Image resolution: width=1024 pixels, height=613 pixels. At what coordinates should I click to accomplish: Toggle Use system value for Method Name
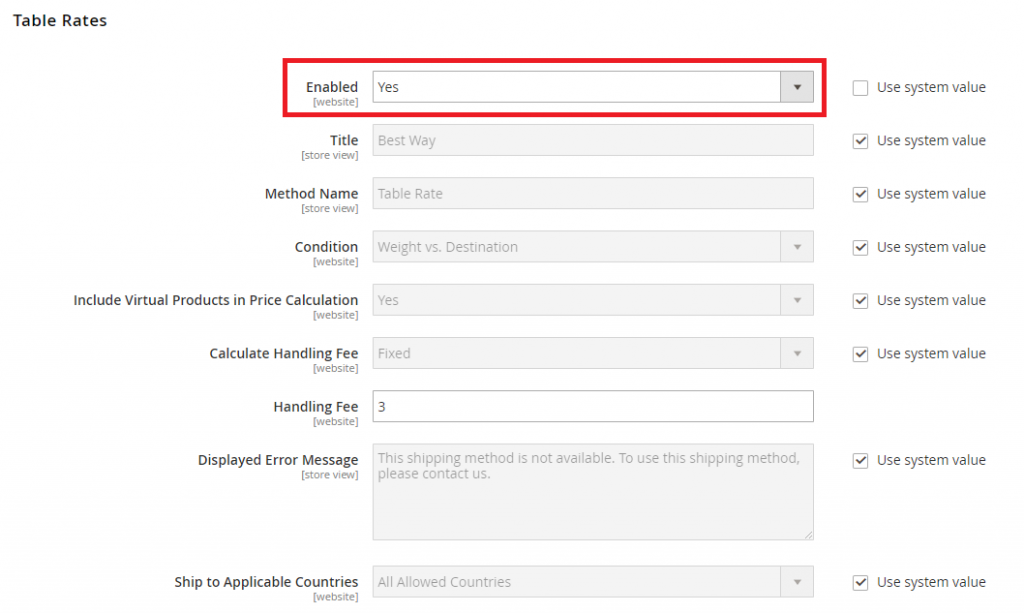pos(860,193)
